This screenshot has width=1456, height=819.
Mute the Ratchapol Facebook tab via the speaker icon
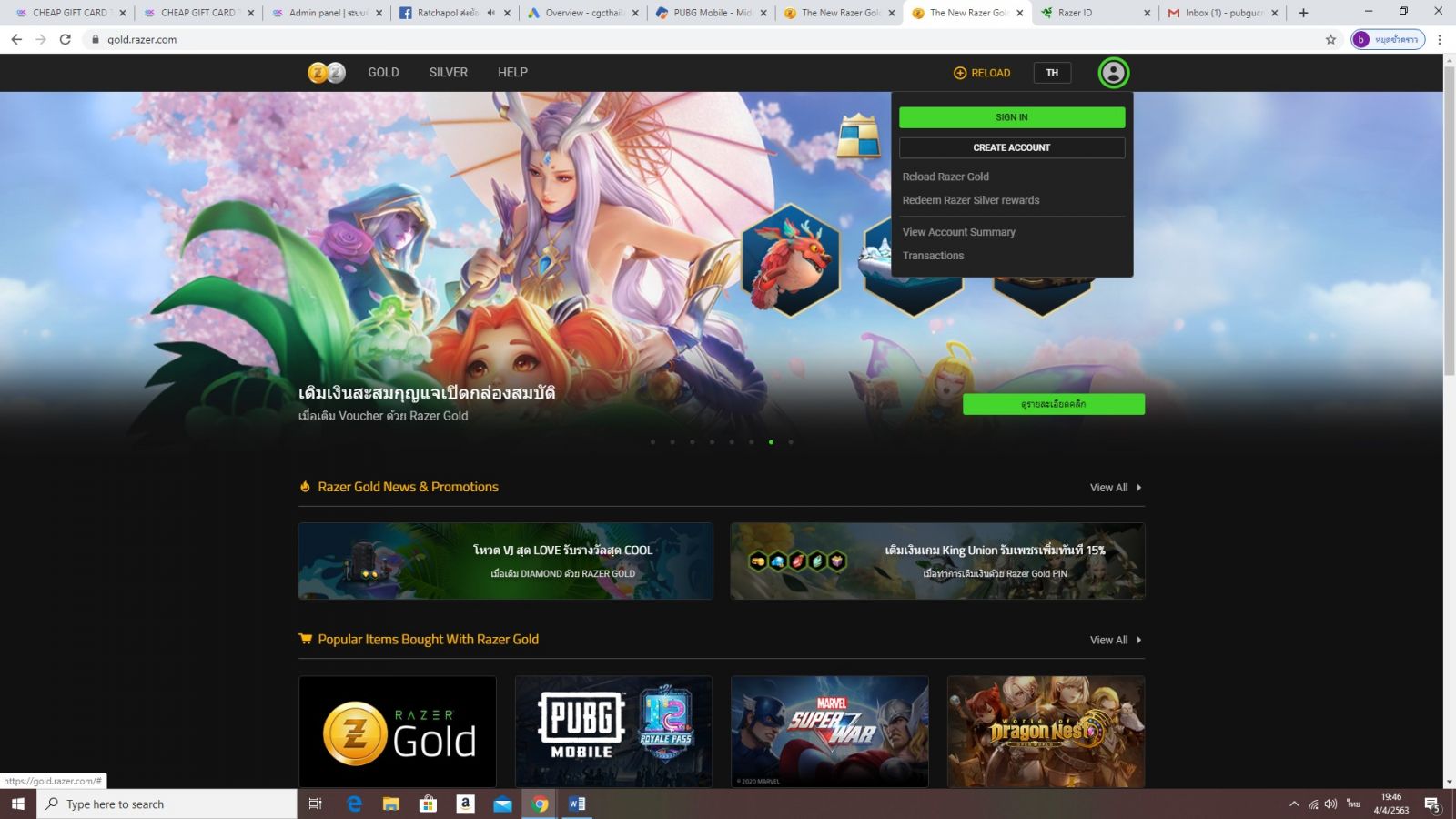pos(490,13)
